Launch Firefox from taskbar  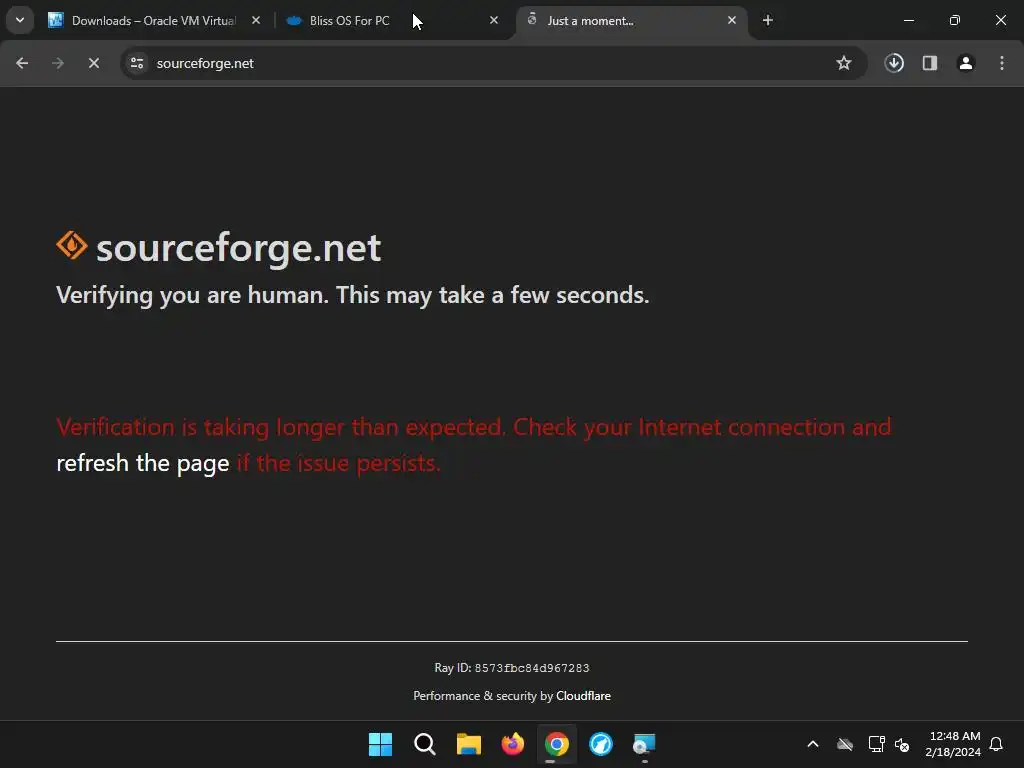point(513,744)
